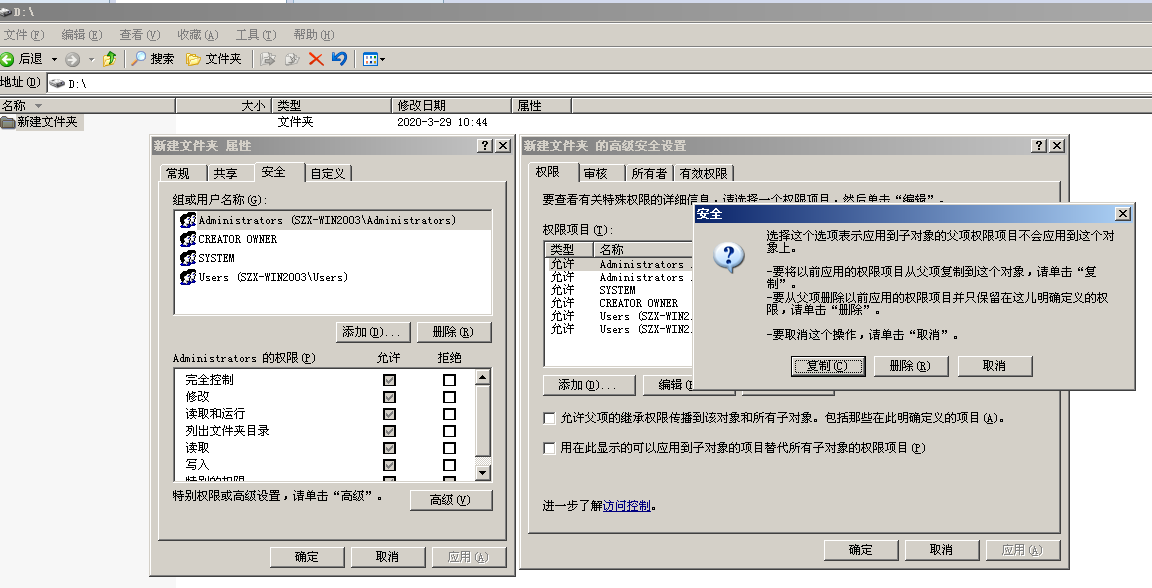Image resolution: width=1152 pixels, height=588 pixels.
Task: Check 允许父项的继承权限传播 checkbox
Action: pyautogui.click(x=549, y=419)
